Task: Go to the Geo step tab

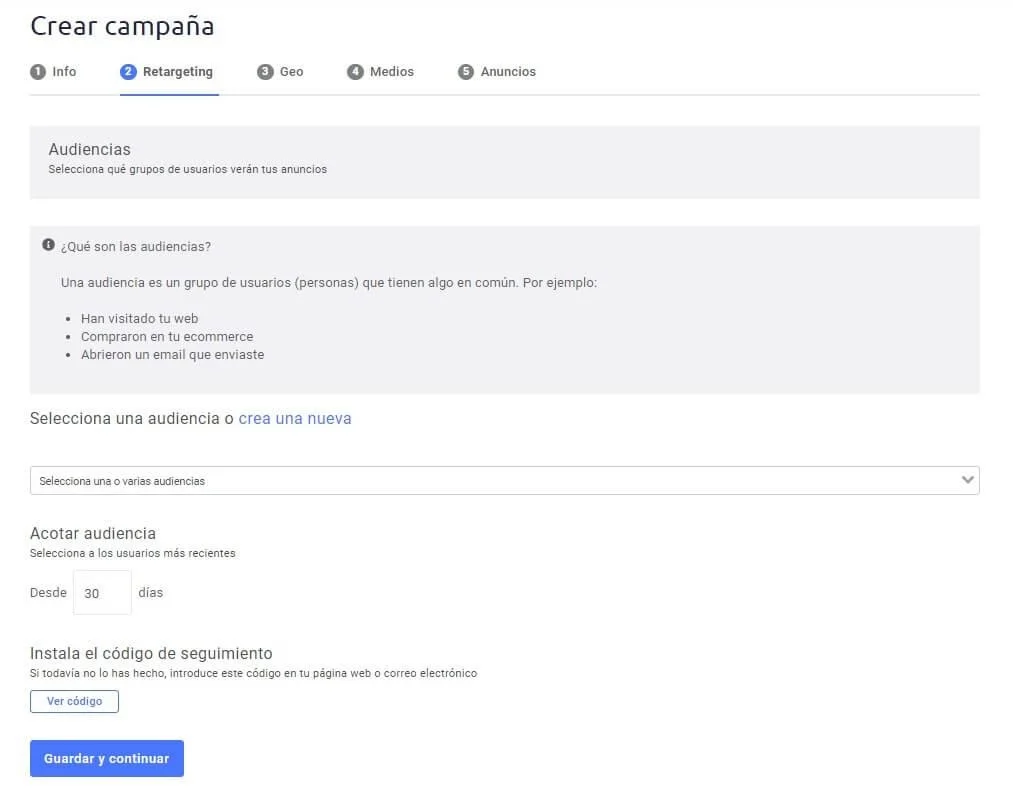Action: click(280, 72)
